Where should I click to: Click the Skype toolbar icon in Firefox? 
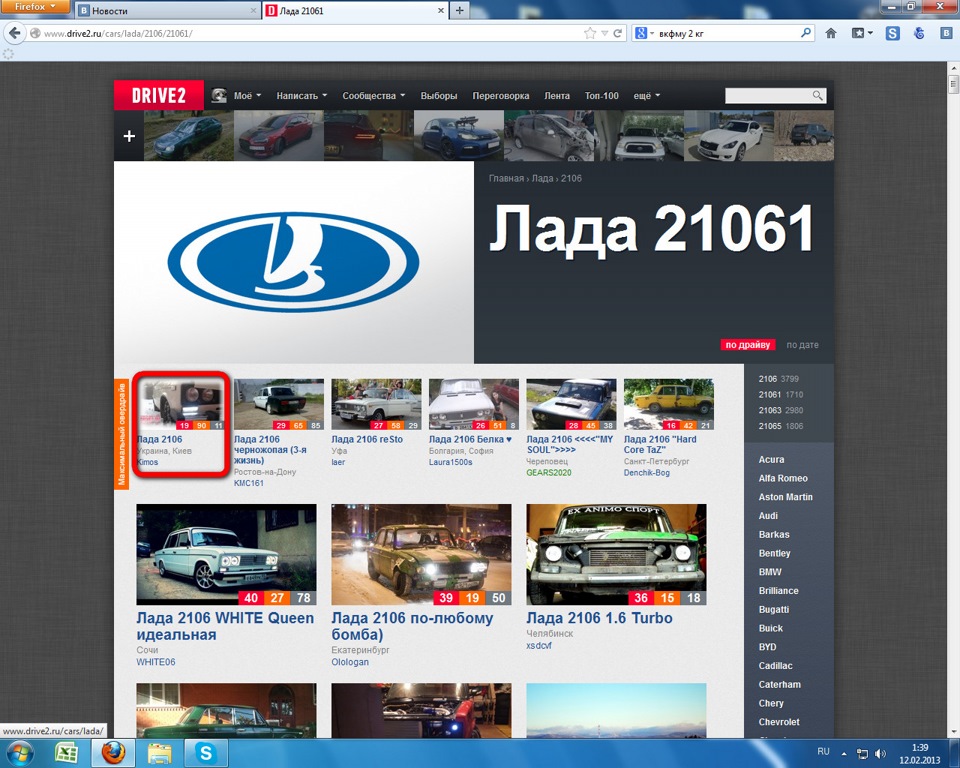coord(893,33)
